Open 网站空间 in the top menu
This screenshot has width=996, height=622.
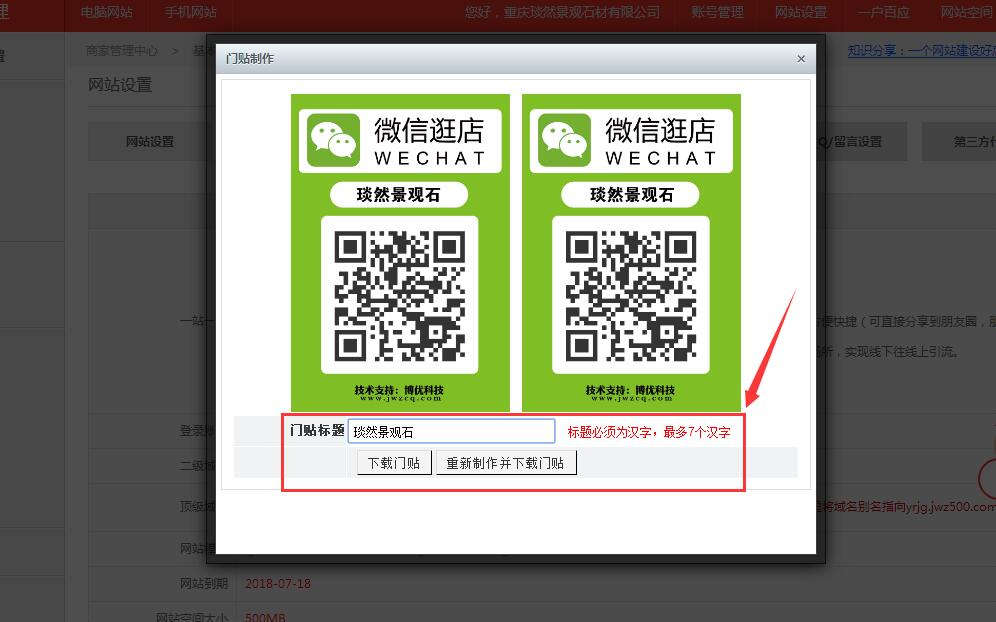pyautogui.click(x=967, y=12)
